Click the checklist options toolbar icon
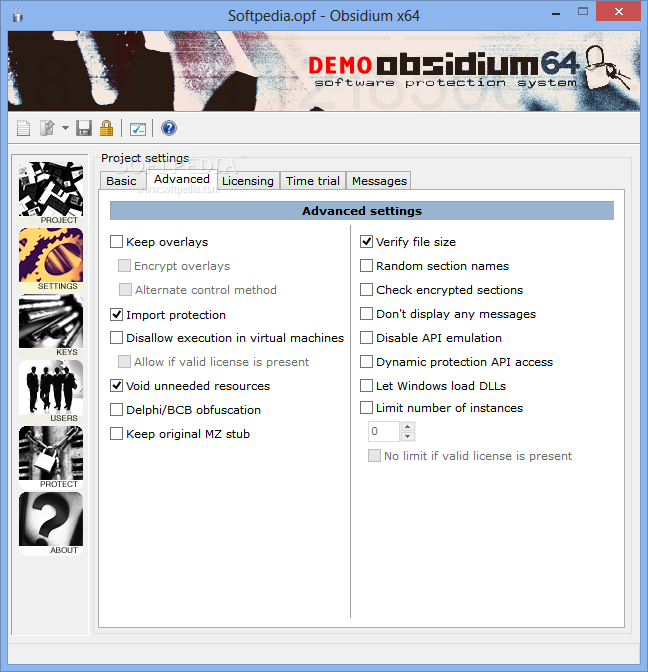648x672 pixels. 138,129
